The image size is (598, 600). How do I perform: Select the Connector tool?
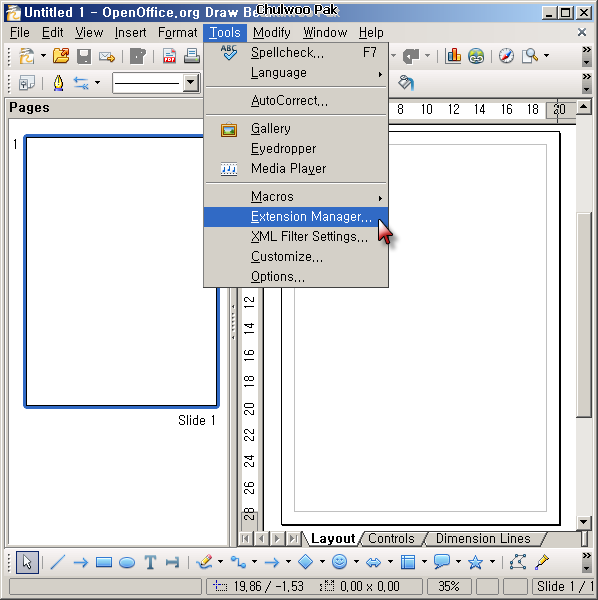238,562
